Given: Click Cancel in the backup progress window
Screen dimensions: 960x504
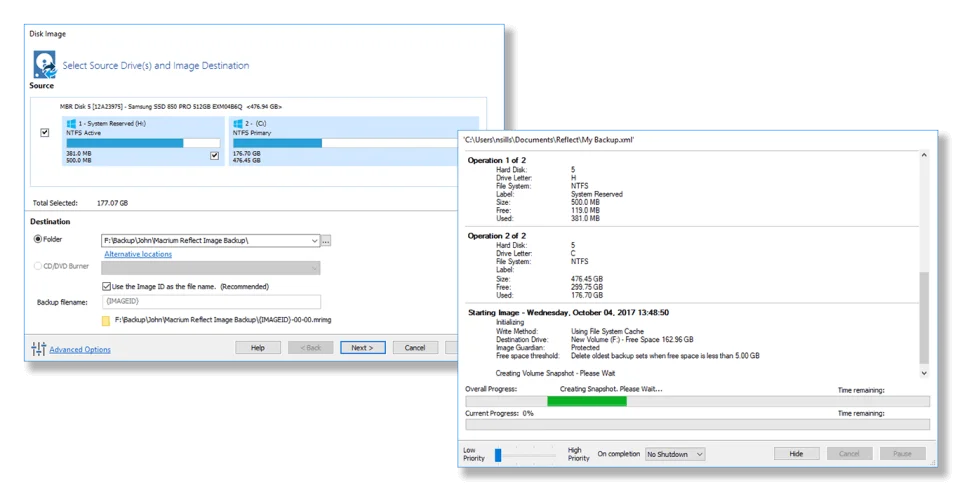Looking at the screenshot, I should point(849,454).
